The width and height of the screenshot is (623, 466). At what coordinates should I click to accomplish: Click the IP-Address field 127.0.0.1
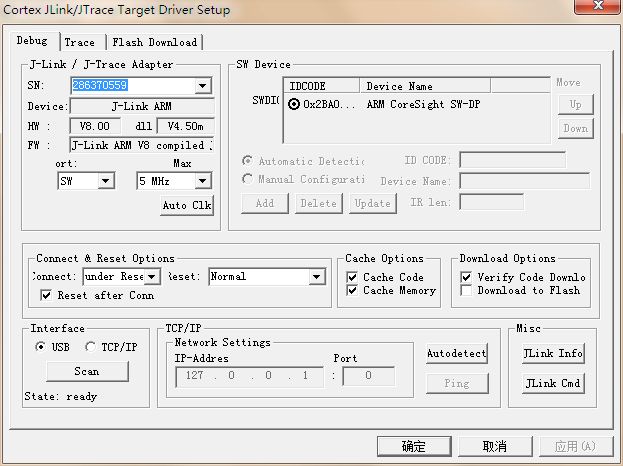point(250,376)
